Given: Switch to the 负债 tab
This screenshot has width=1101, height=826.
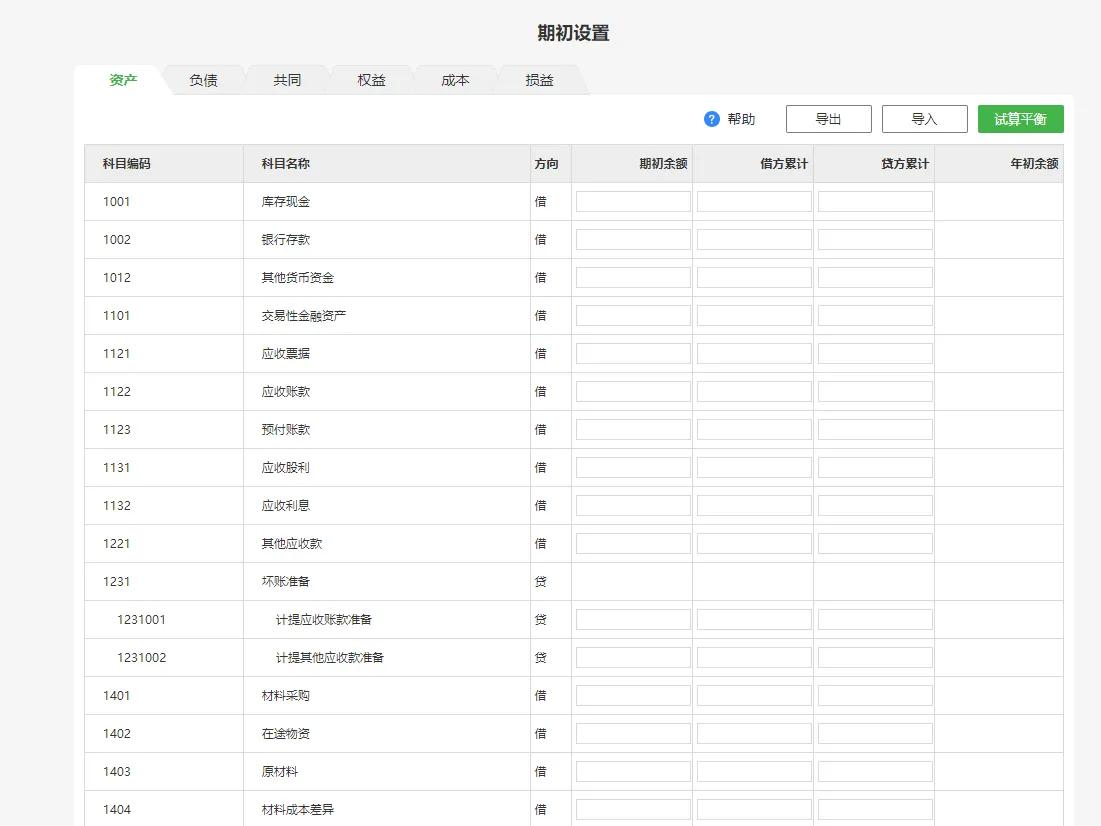Looking at the screenshot, I should (203, 80).
